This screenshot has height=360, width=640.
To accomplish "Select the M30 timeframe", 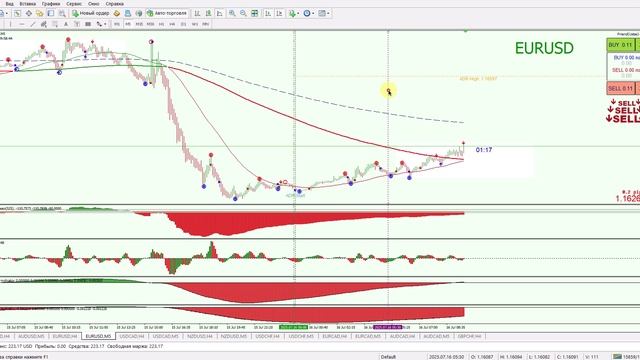I will [x=150, y=24].
